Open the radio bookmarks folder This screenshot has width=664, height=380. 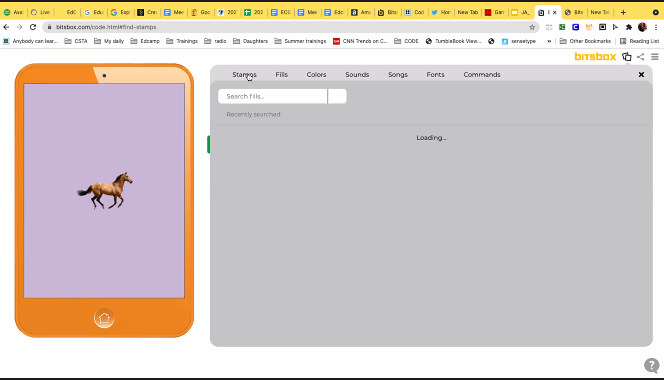215,41
